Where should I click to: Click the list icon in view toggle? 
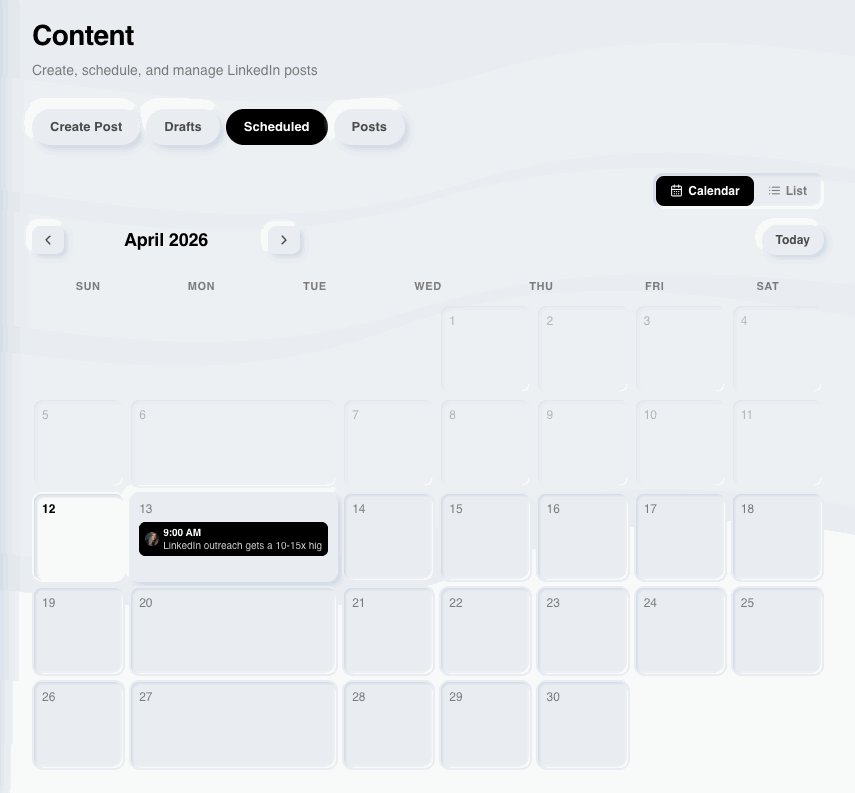click(x=775, y=191)
